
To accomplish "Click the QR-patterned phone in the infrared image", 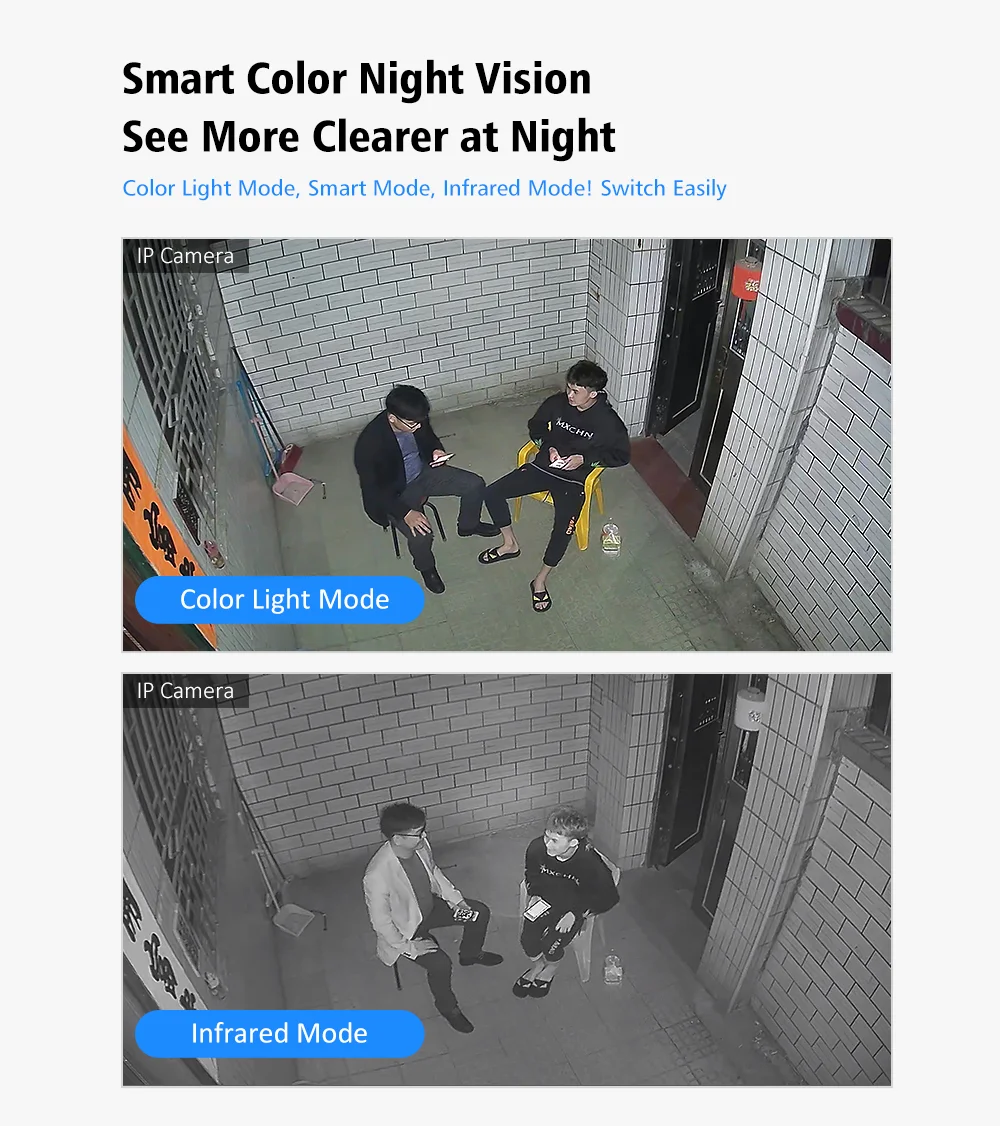I will coord(466,914).
